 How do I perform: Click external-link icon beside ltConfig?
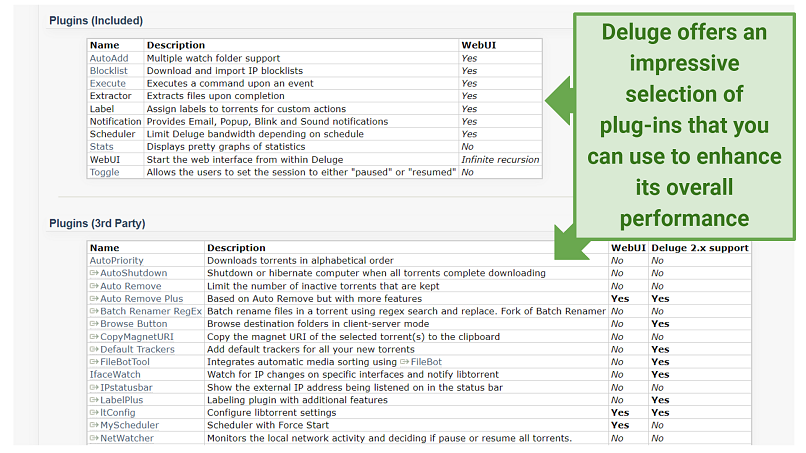(x=94, y=413)
